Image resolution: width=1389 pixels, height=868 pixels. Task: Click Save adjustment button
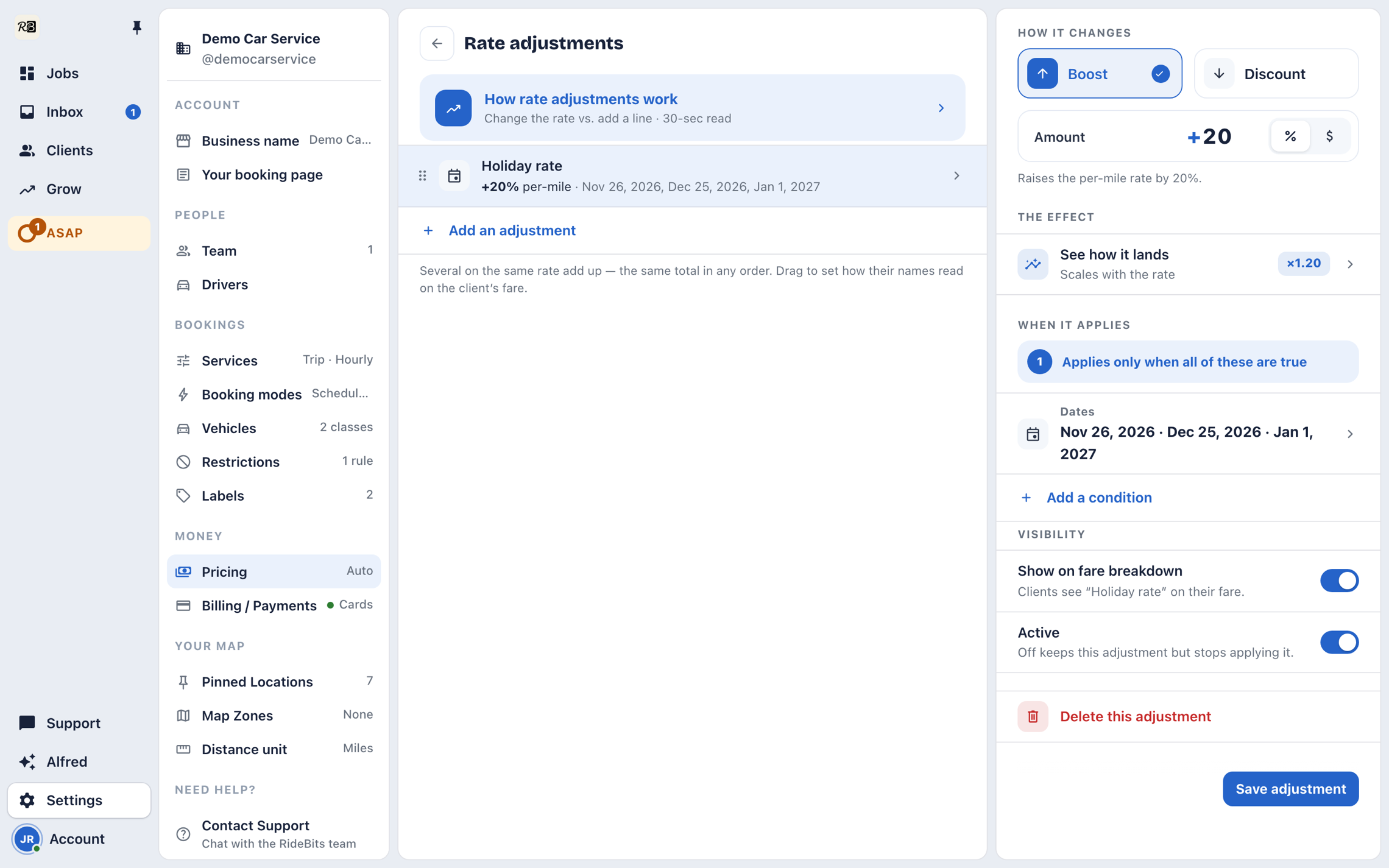click(x=1290, y=789)
